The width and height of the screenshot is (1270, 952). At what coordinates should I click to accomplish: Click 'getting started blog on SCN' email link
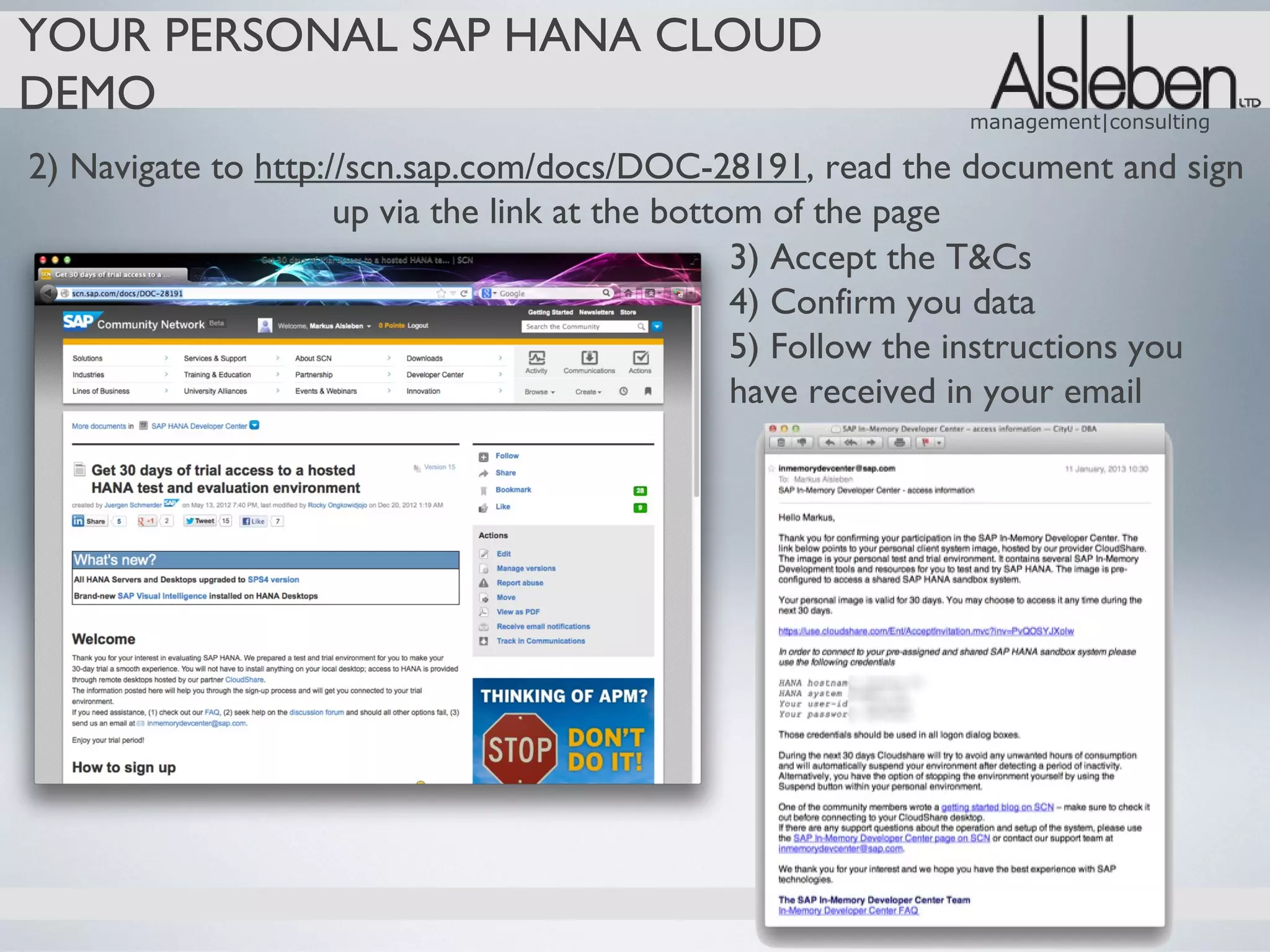tap(997, 807)
